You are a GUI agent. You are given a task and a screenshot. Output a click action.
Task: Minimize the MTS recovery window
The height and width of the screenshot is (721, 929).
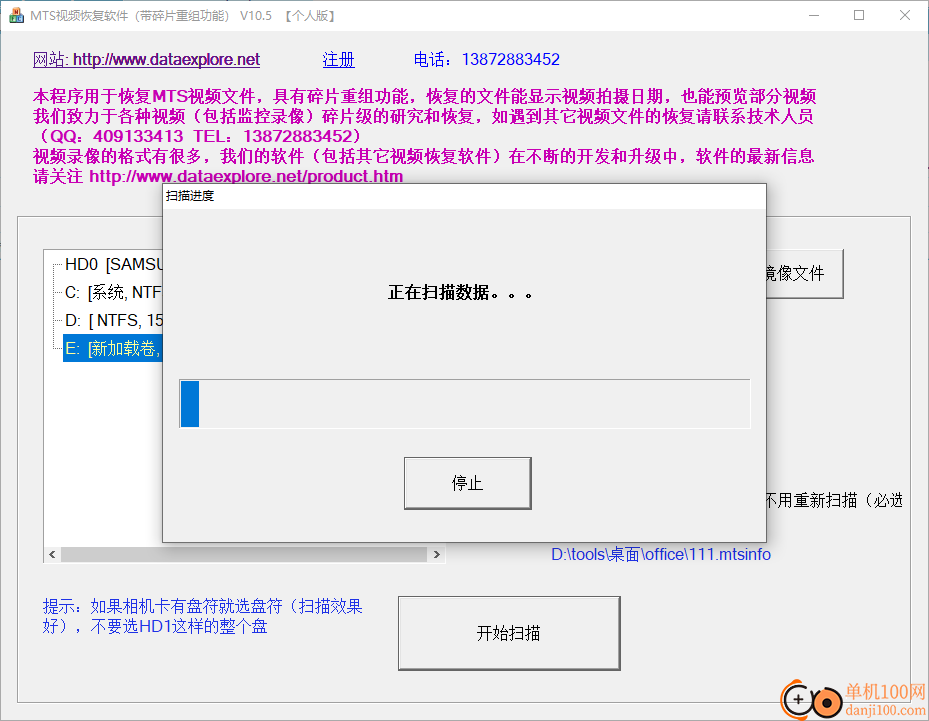(x=814, y=15)
